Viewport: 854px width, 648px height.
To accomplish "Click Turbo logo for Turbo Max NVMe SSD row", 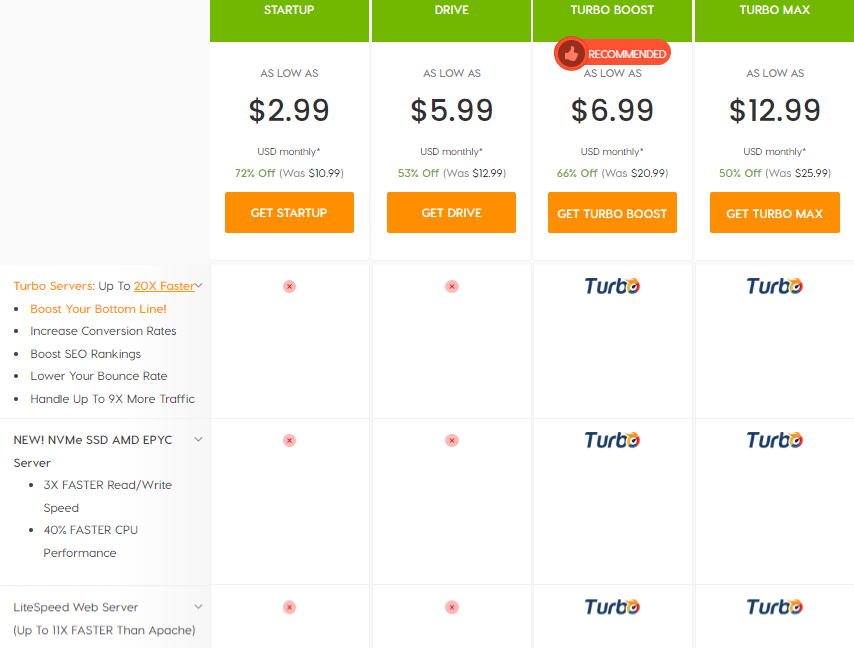I will click(774, 440).
